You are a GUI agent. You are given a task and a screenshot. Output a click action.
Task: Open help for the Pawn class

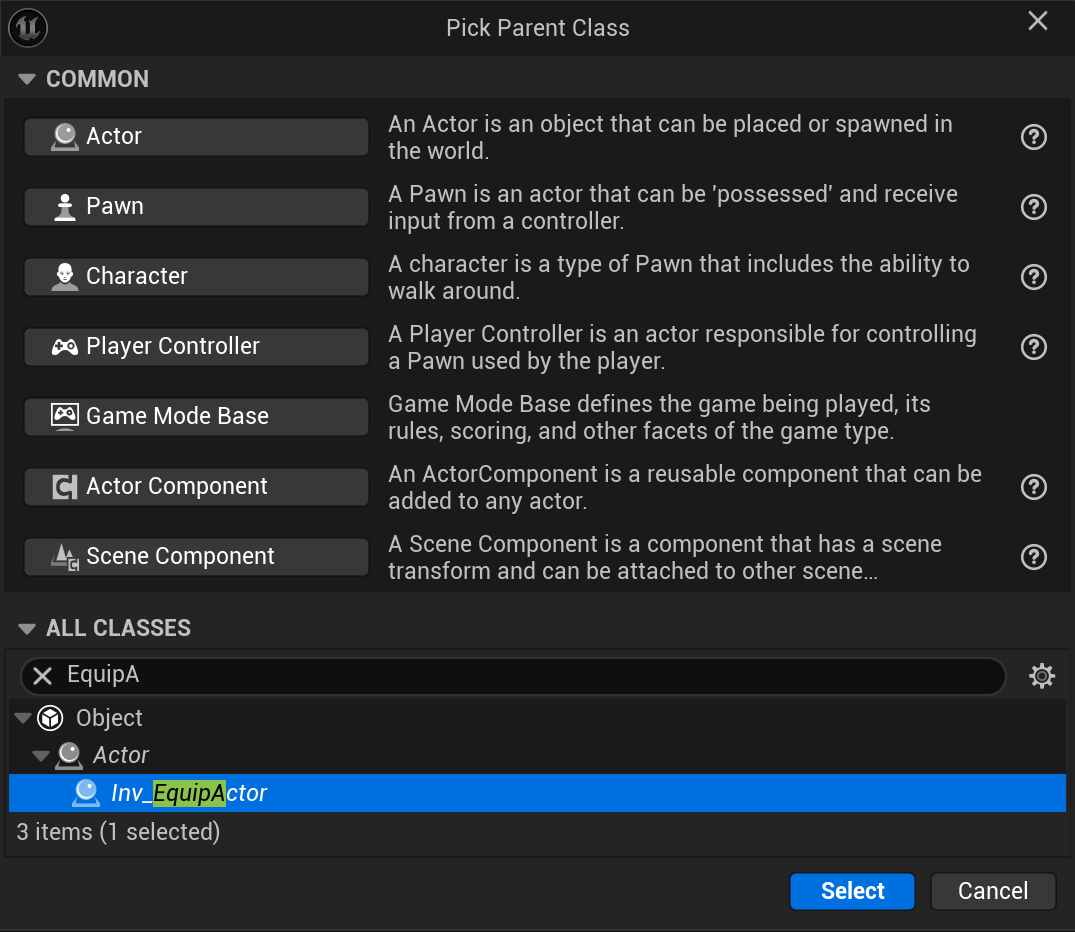[x=1033, y=207]
